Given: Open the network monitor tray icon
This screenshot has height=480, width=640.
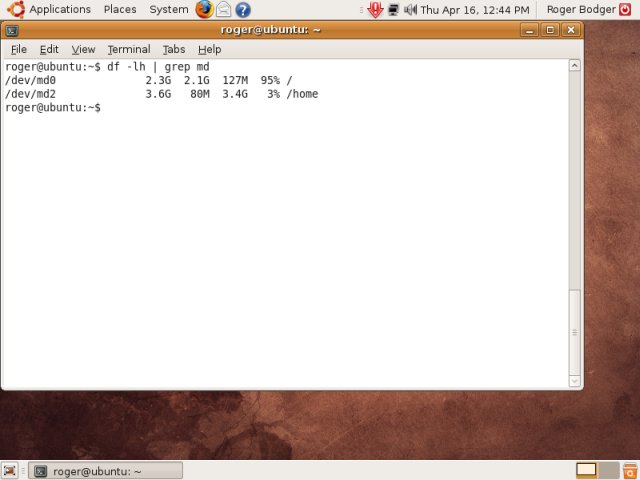Looking at the screenshot, I should tap(393, 9).
